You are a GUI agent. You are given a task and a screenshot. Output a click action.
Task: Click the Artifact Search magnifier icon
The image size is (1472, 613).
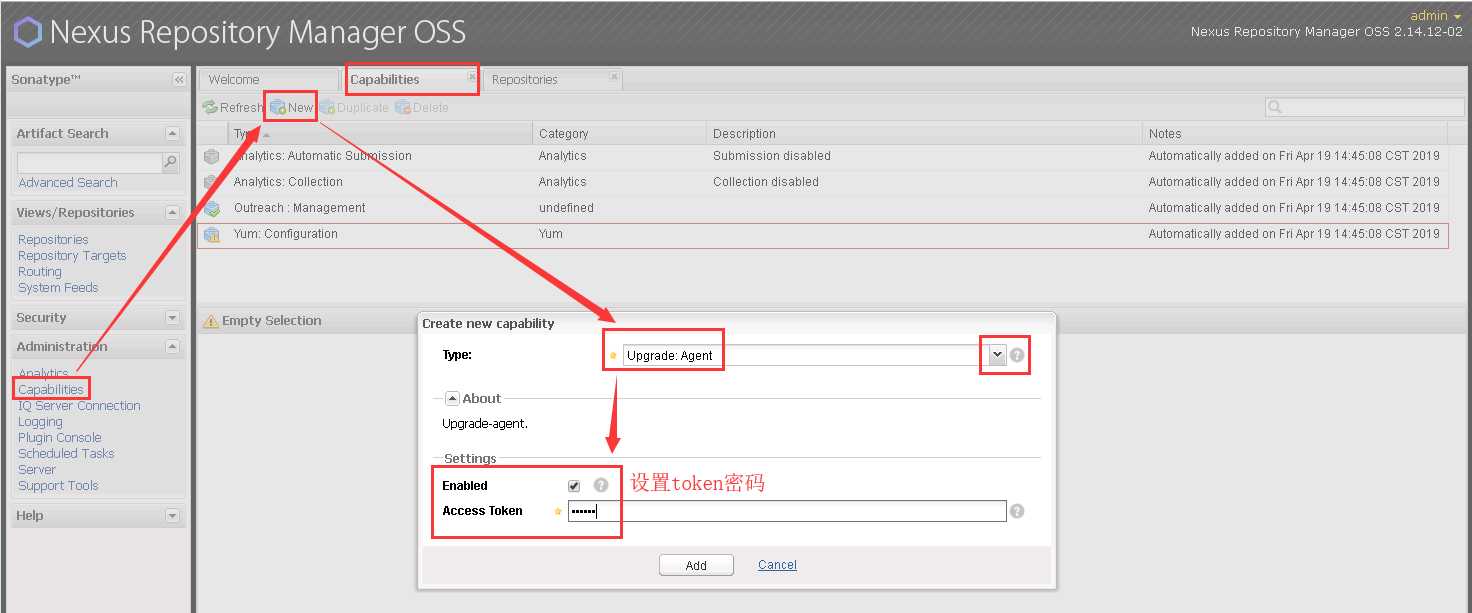[x=170, y=162]
